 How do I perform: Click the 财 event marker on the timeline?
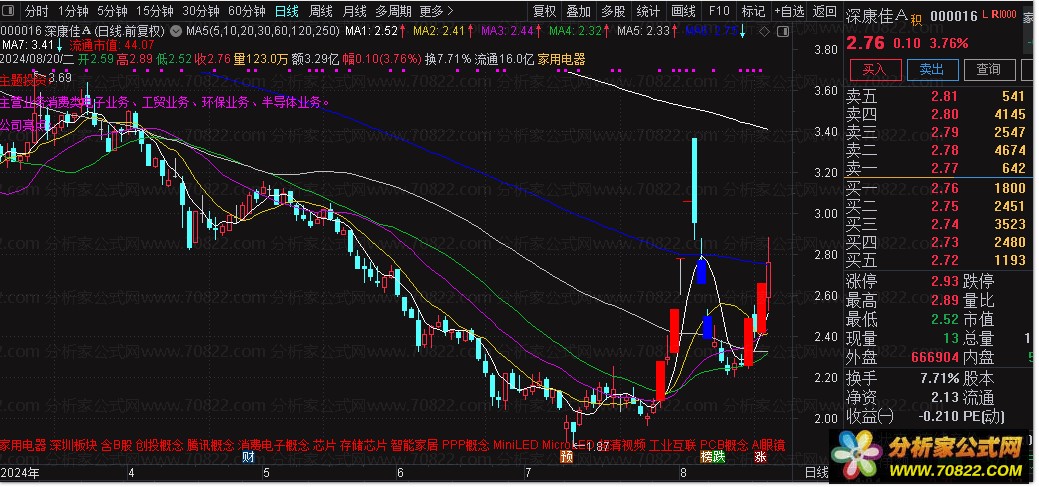pos(248,457)
